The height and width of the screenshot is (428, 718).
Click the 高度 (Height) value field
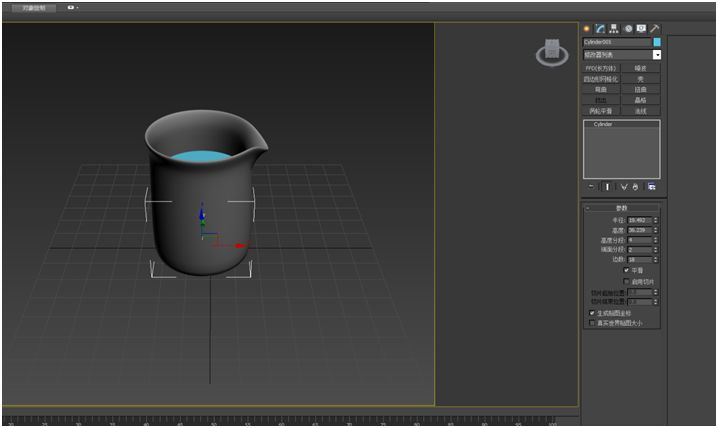click(639, 230)
